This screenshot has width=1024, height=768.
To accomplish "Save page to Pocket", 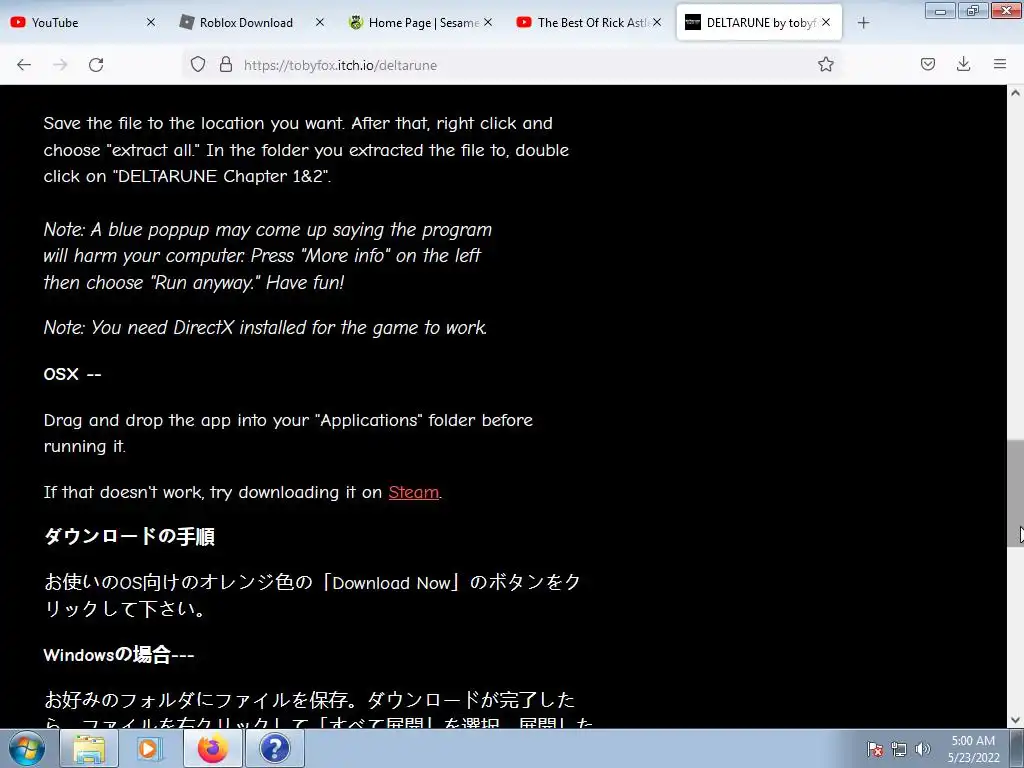I will (x=928, y=64).
